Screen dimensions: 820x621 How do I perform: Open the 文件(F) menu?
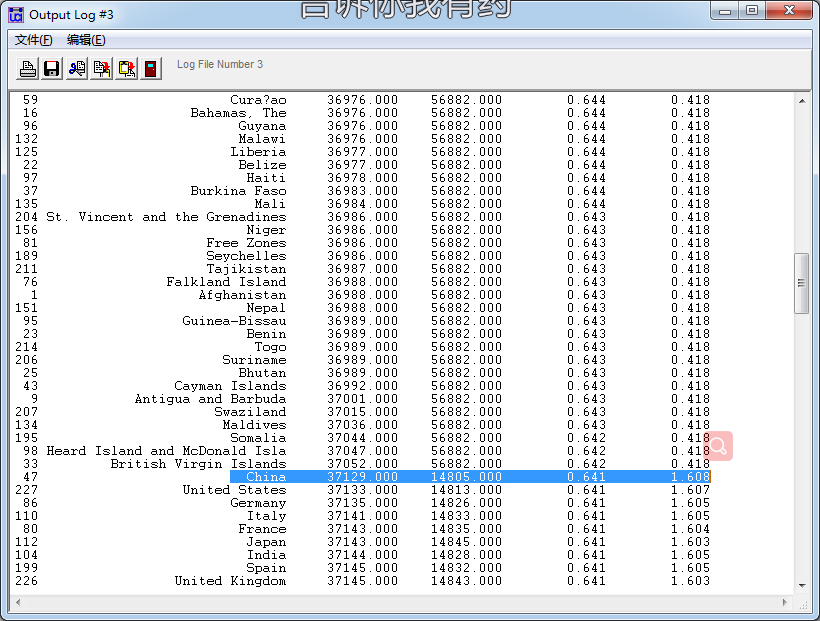coord(33,40)
